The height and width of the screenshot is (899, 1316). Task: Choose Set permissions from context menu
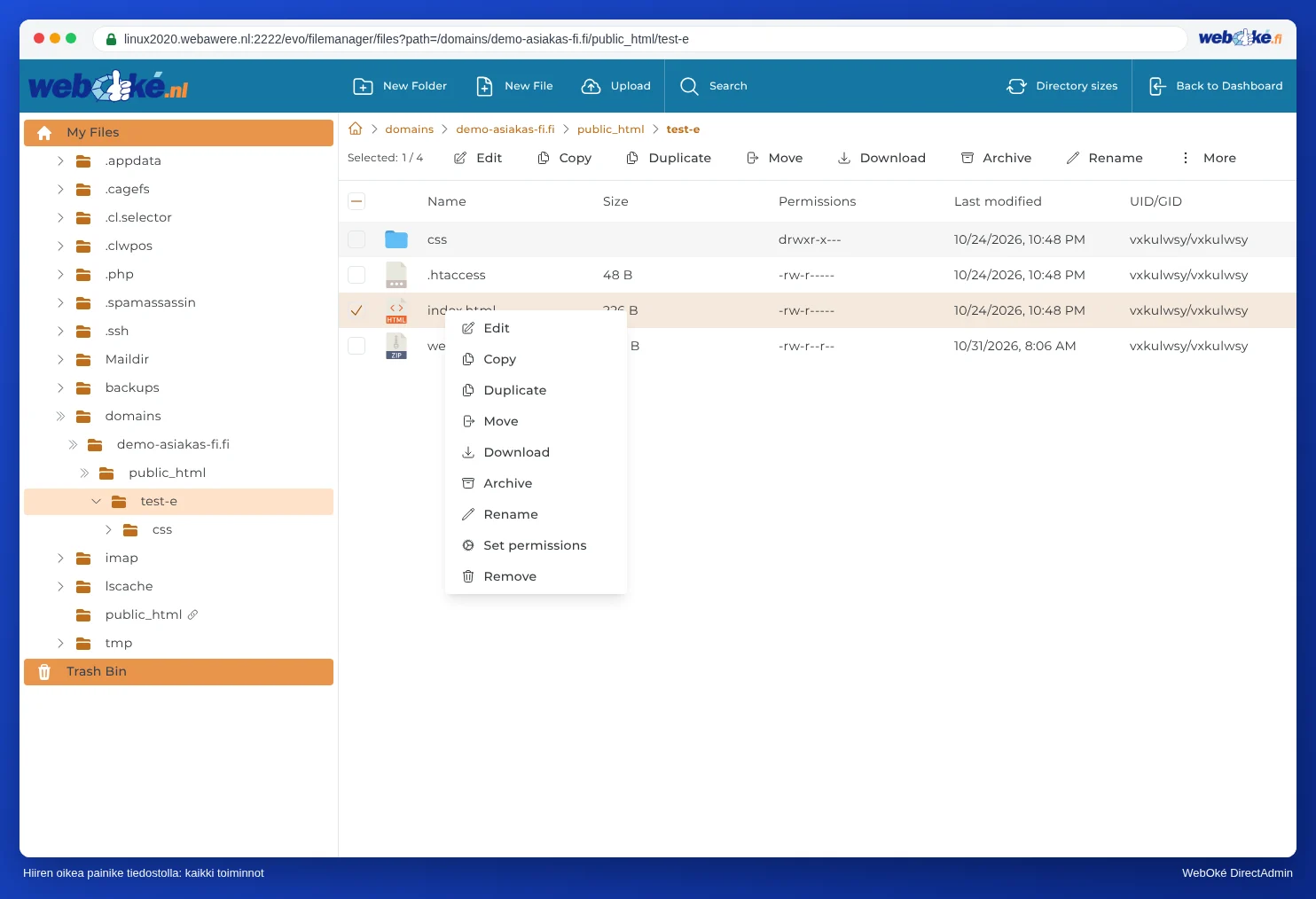pos(536,545)
